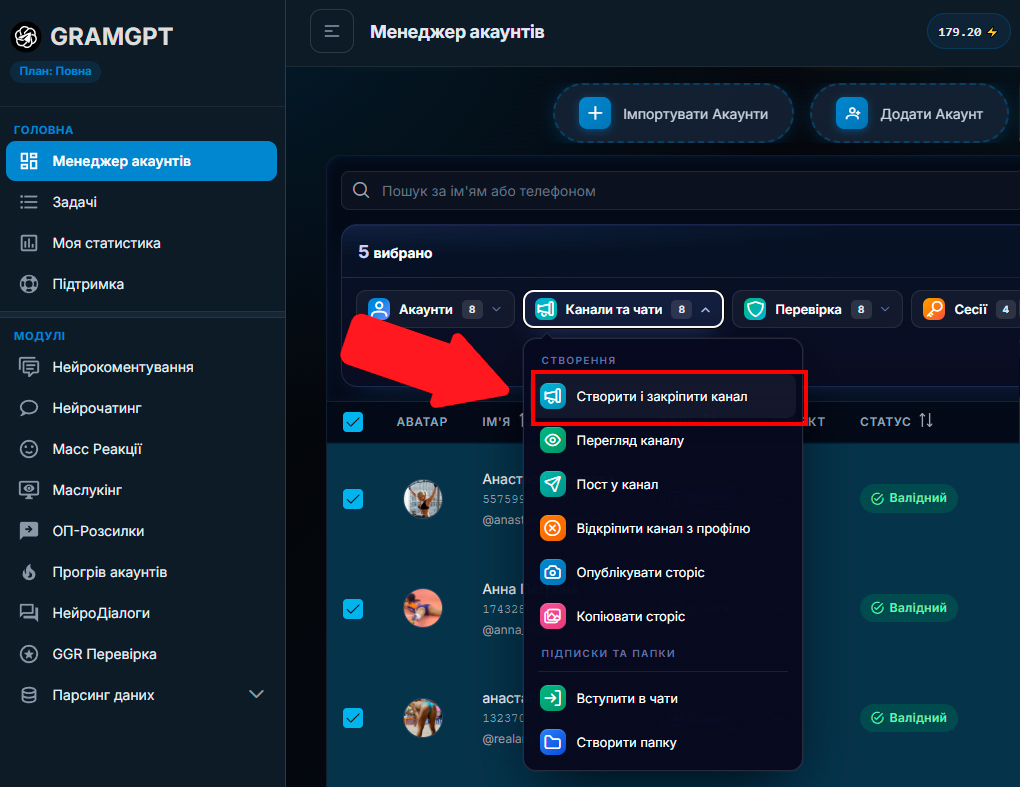Click the blue folder icon for Створити папку

[x=552, y=742]
